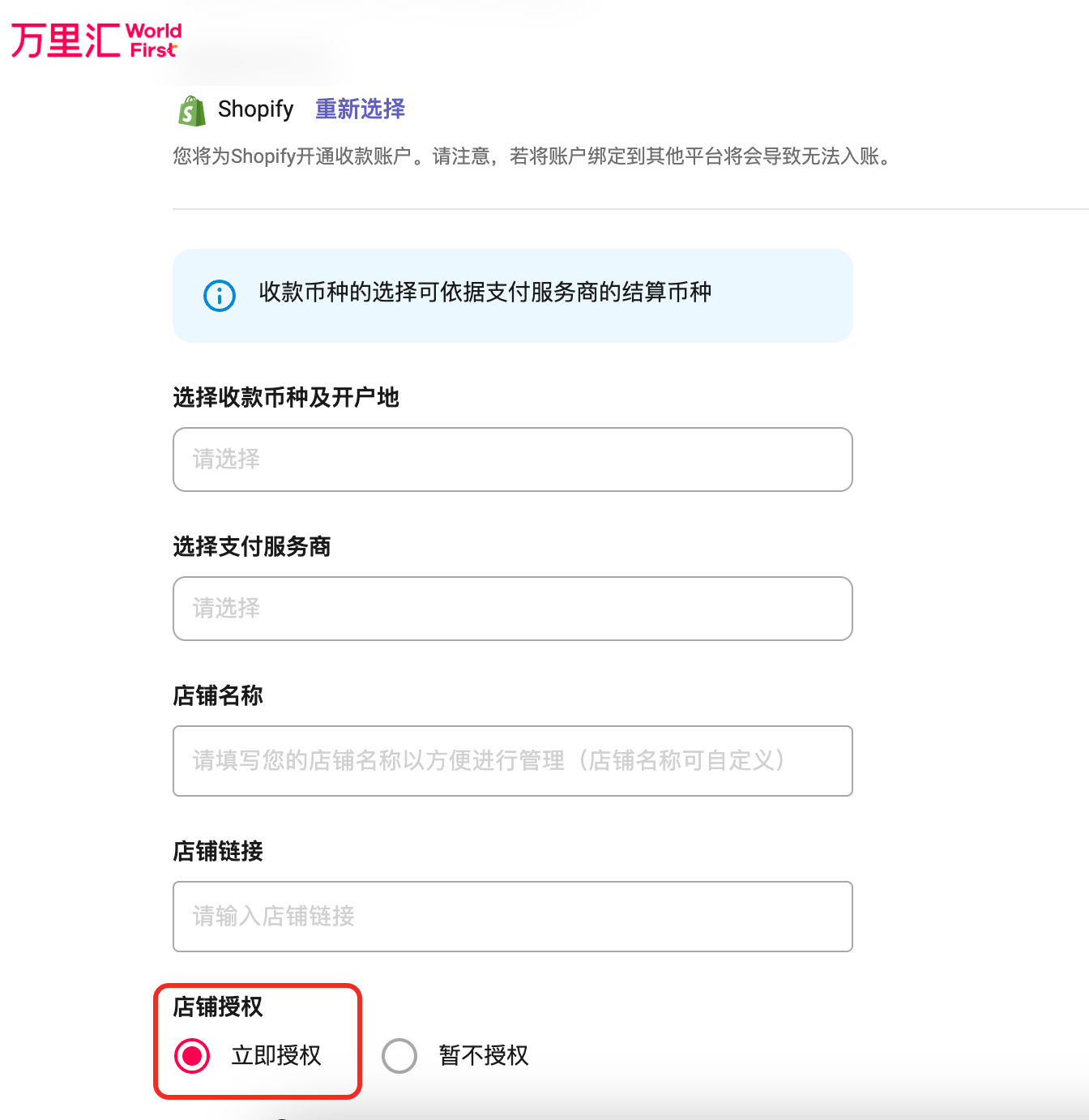Click the 店铺名称 field label

pos(218,696)
